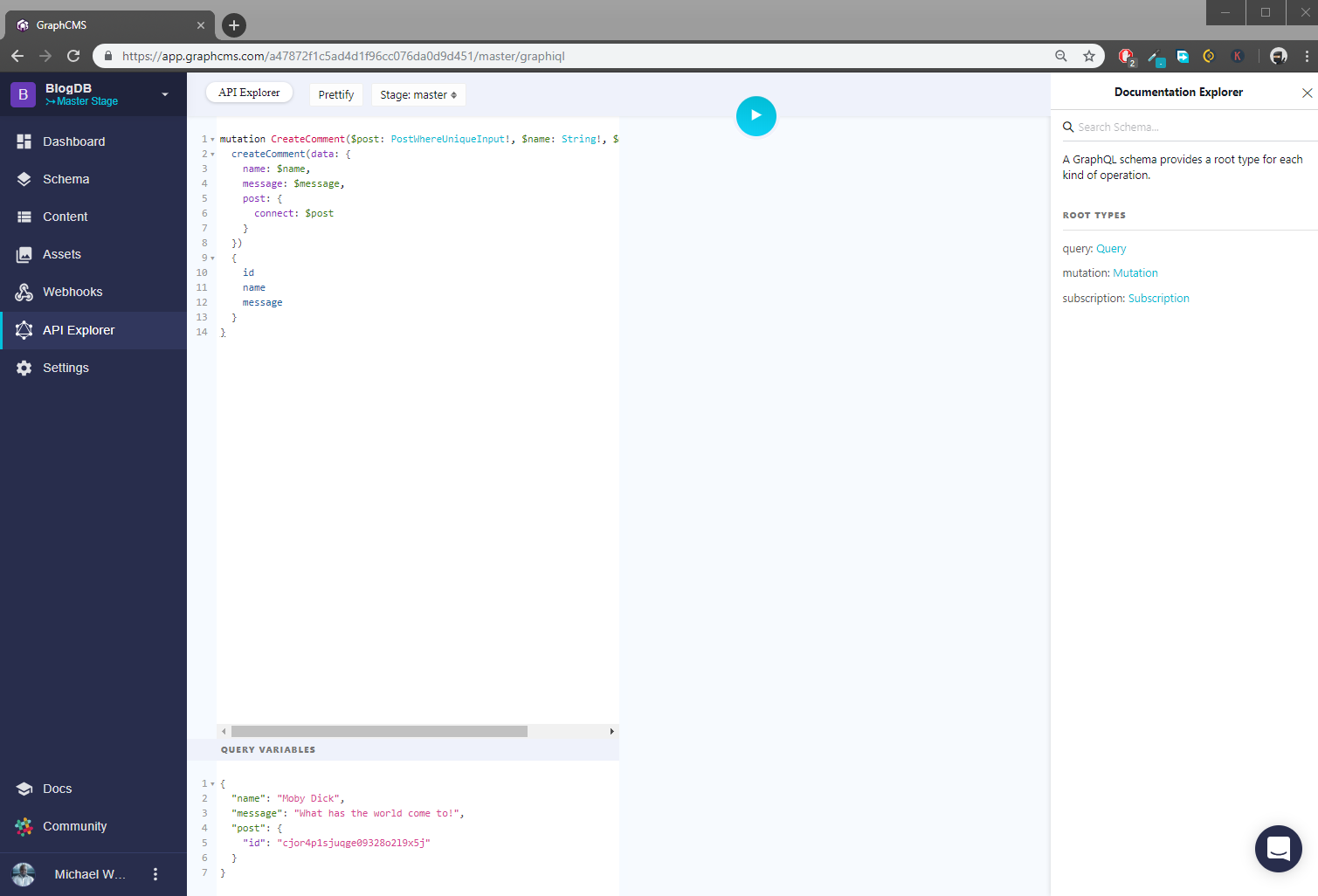Open the Content section
Viewport: 1318px width, 896px height.
click(x=66, y=216)
